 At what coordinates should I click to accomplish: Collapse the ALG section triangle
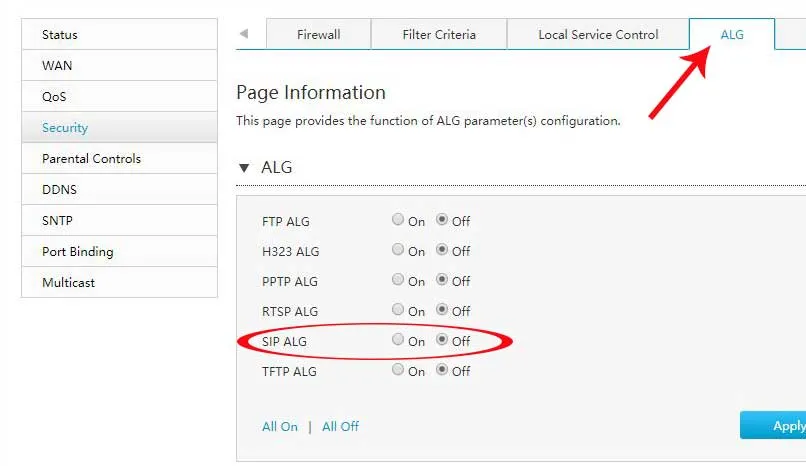coord(244,168)
